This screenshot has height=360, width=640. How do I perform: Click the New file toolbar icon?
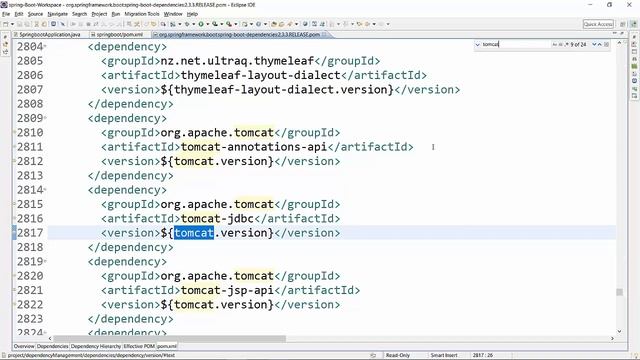click(x=6, y=24)
